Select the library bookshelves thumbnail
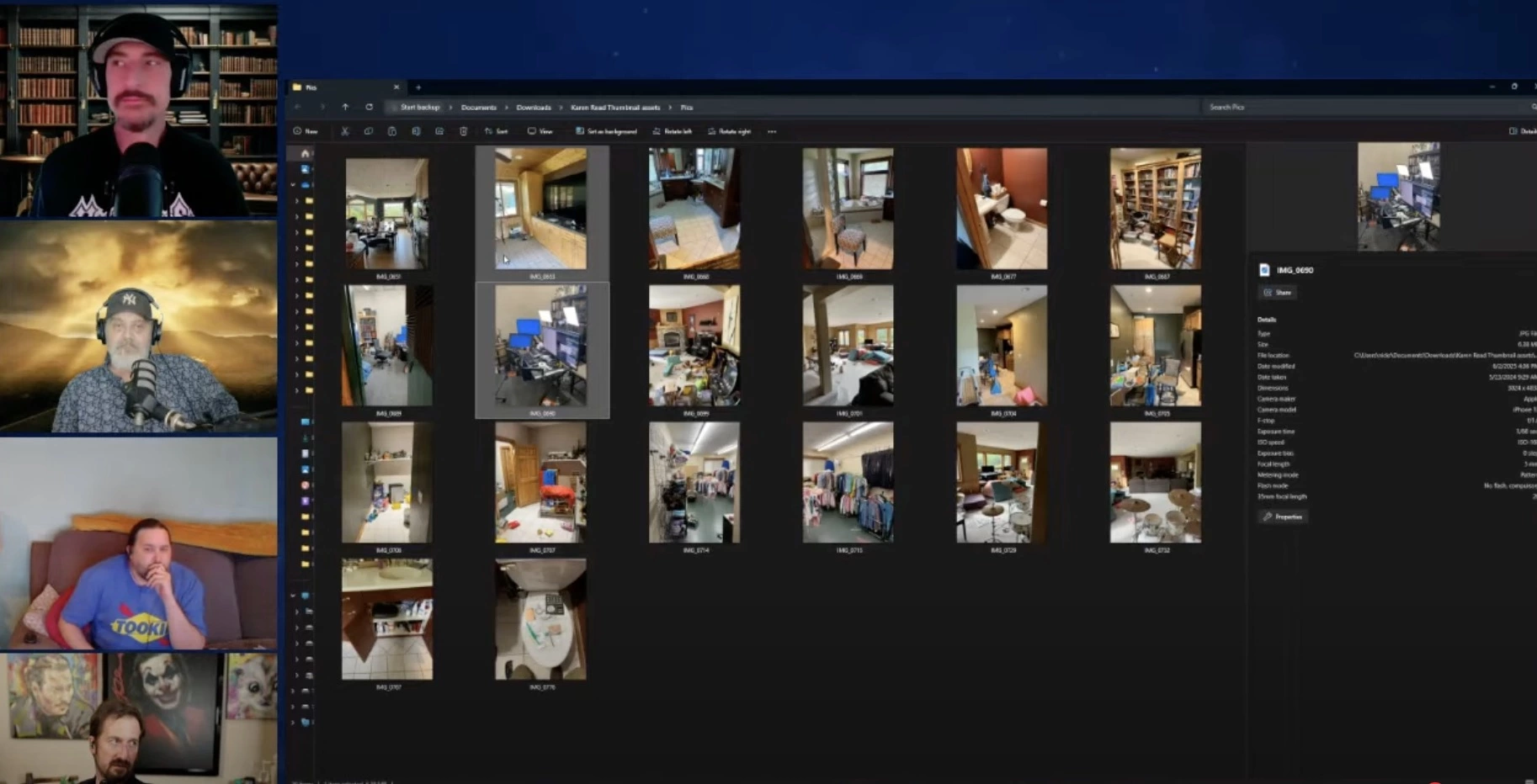1537x784 pixels. pos(1155,209)
